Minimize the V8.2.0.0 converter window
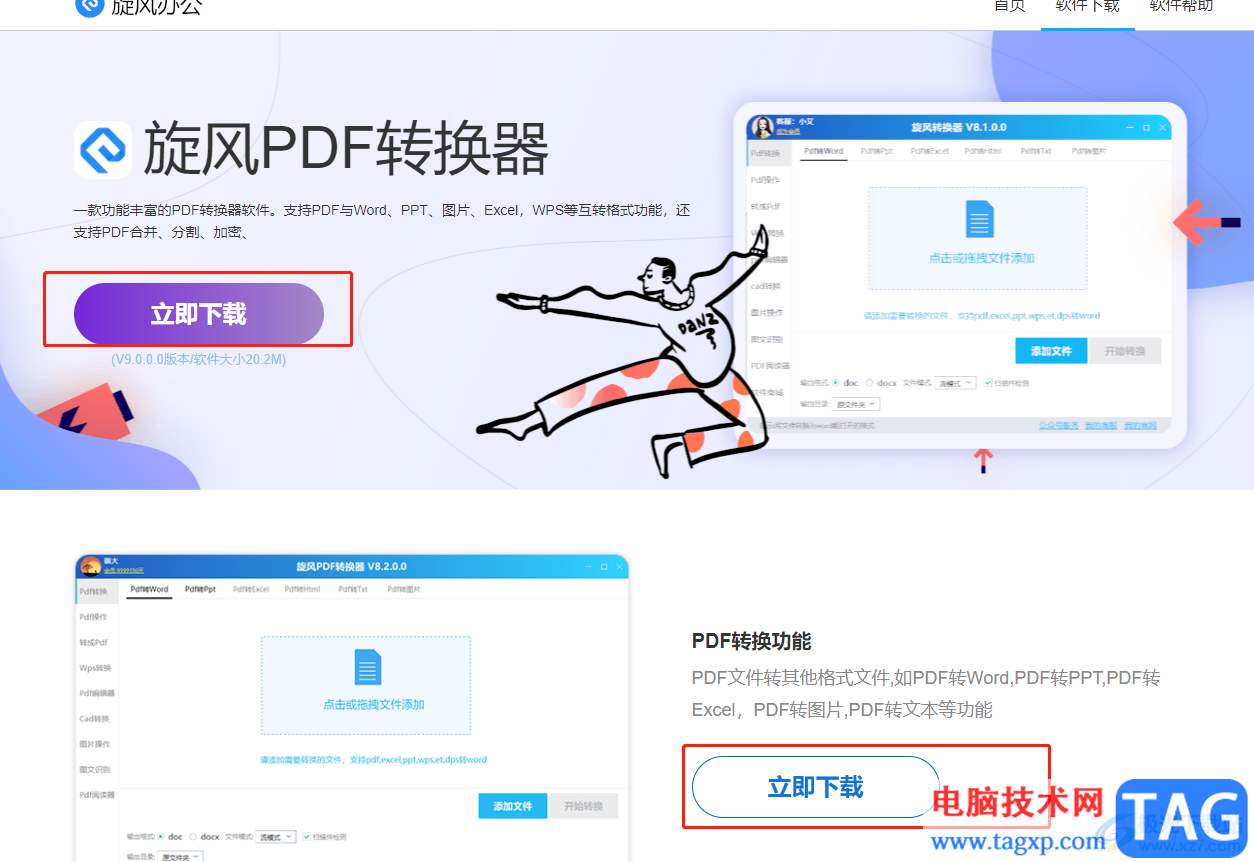 [588, 567]
